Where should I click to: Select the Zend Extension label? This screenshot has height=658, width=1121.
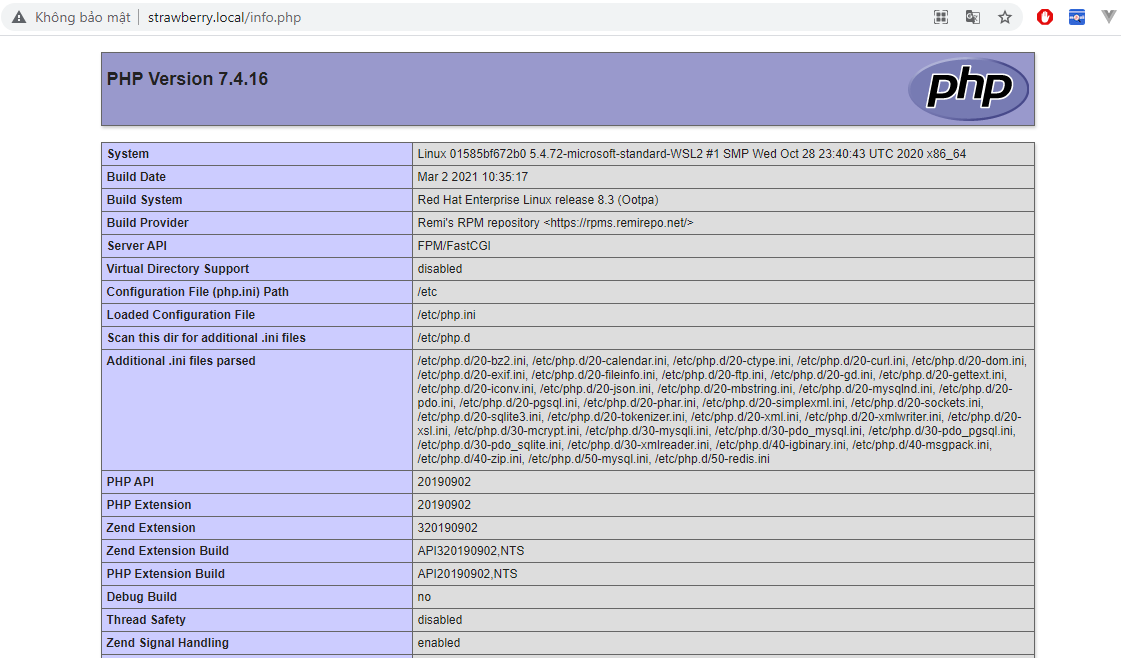pos(151,527)
